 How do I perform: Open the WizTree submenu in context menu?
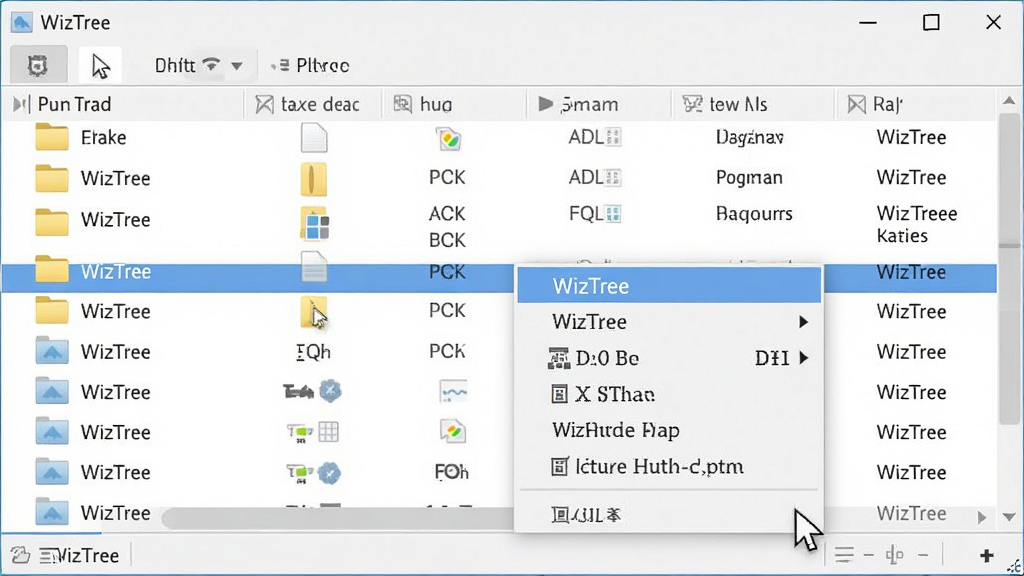tap(669, 322)
